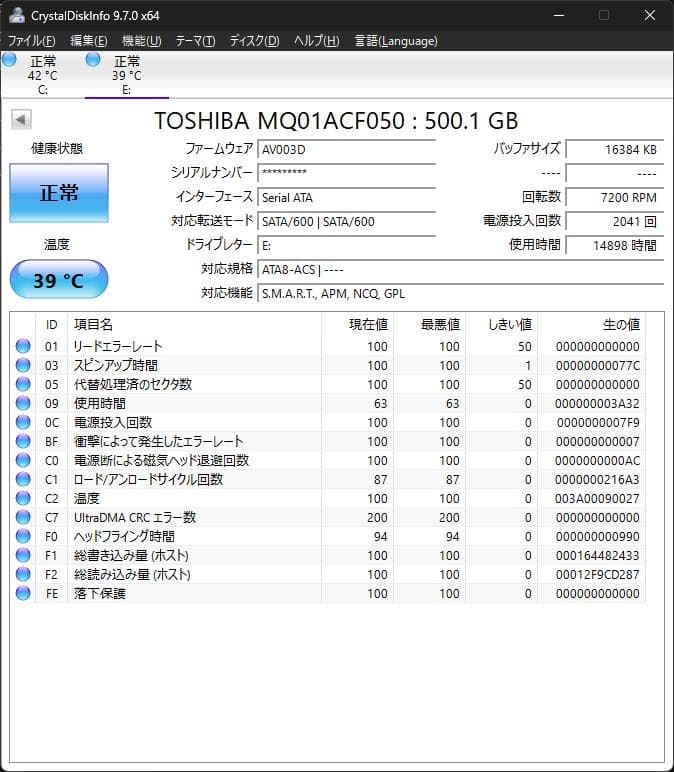Click the drive title TOSHIBA MQ01ACF050 : 500.1 GB

click(x=336, y=121)
